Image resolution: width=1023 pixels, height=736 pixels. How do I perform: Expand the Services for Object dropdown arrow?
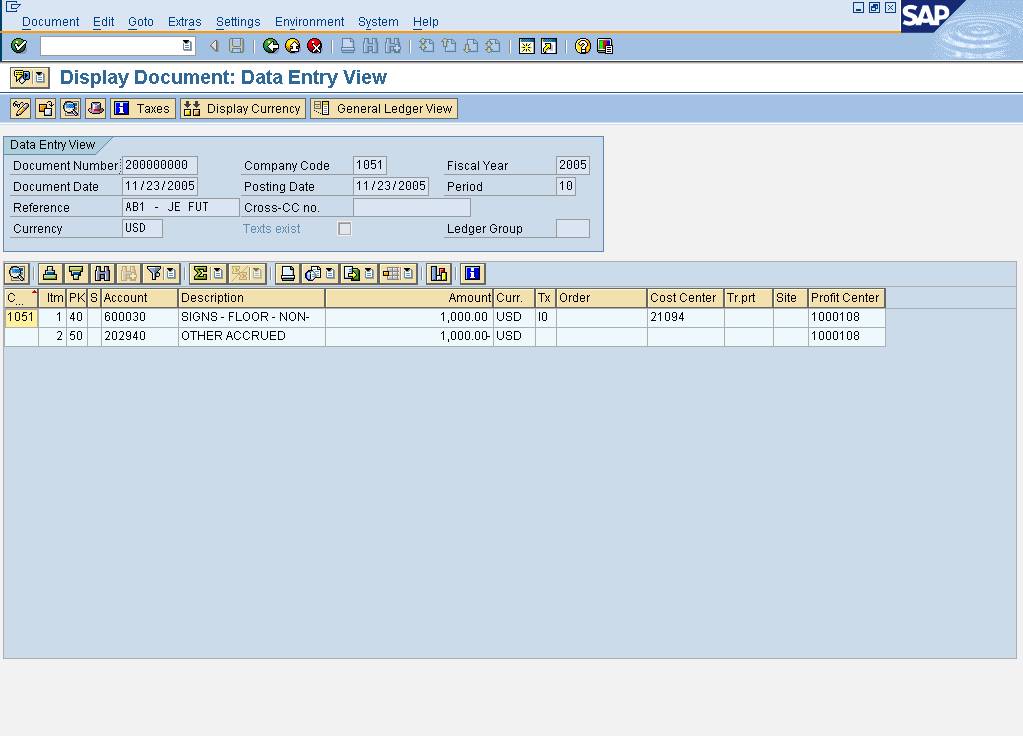(x=40, y=77)
